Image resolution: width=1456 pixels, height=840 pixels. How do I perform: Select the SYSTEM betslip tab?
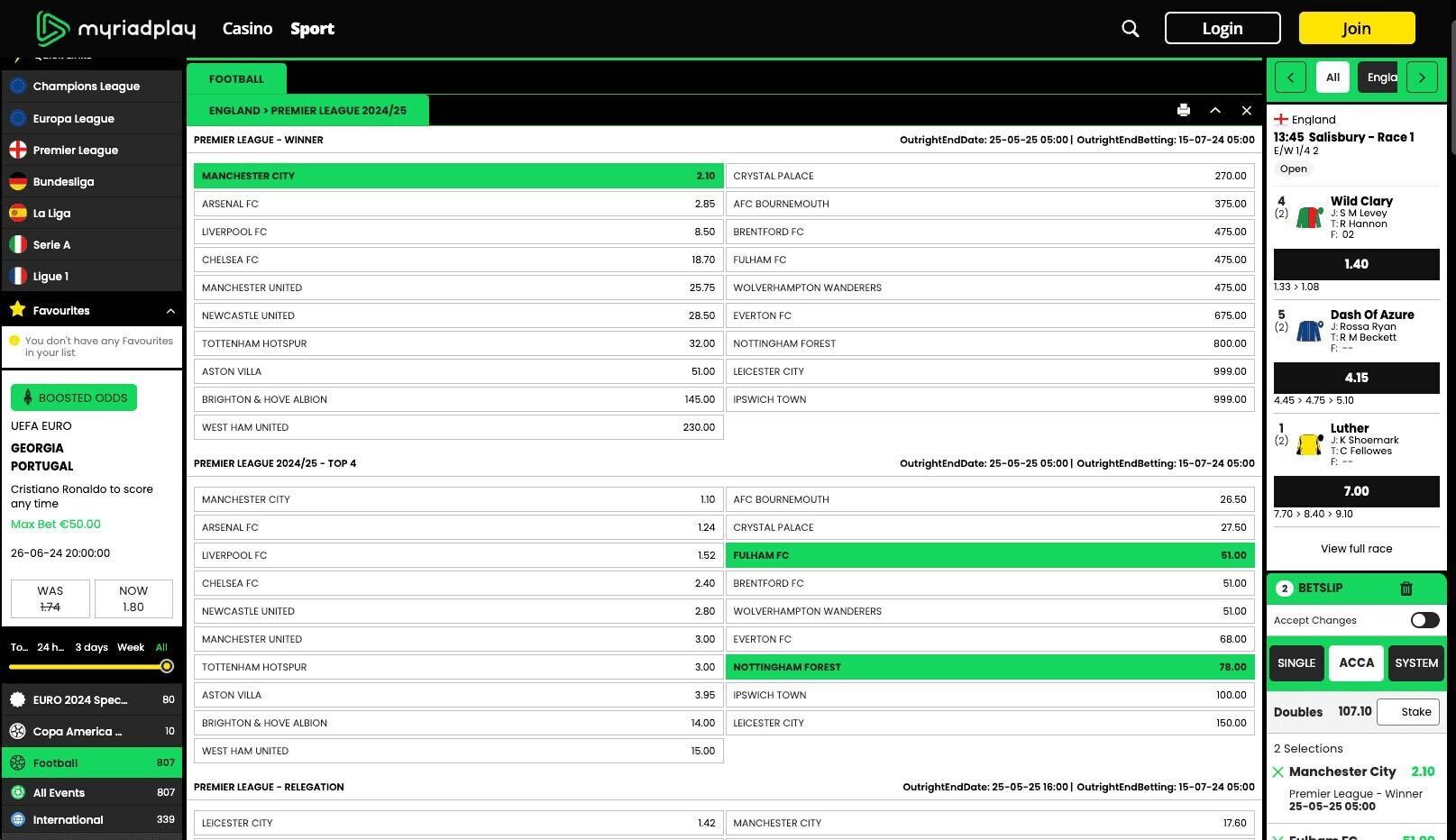1416,663
